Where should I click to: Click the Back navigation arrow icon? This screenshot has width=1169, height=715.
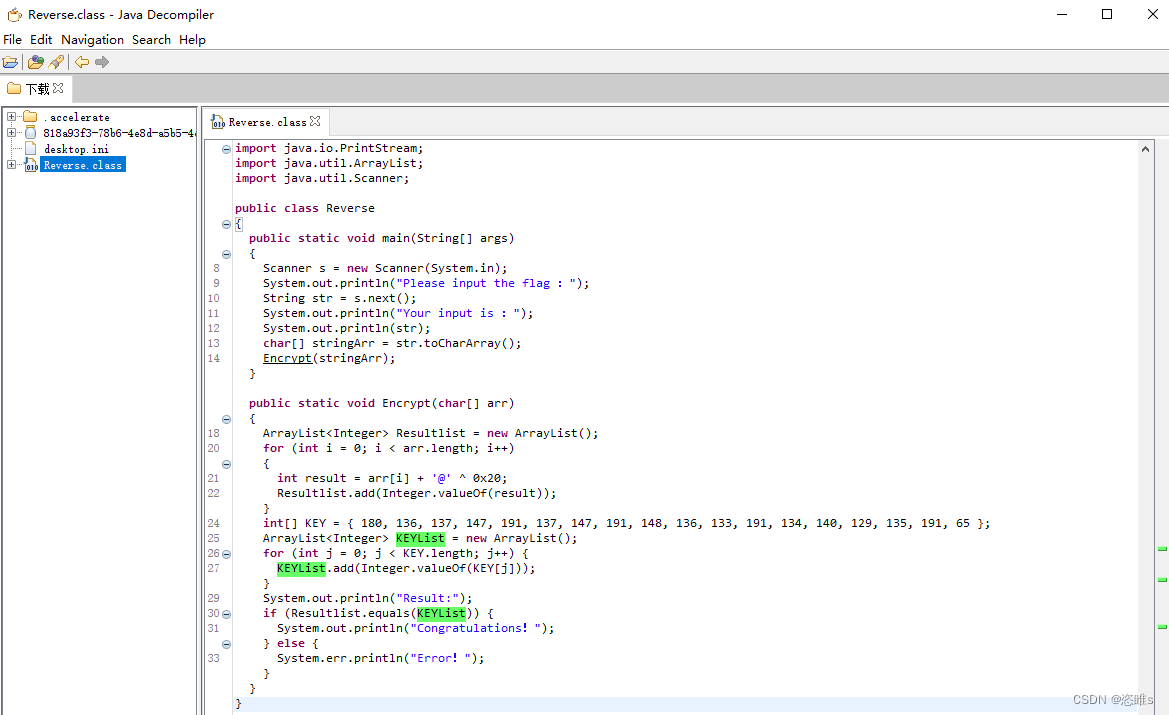(80, 61)
